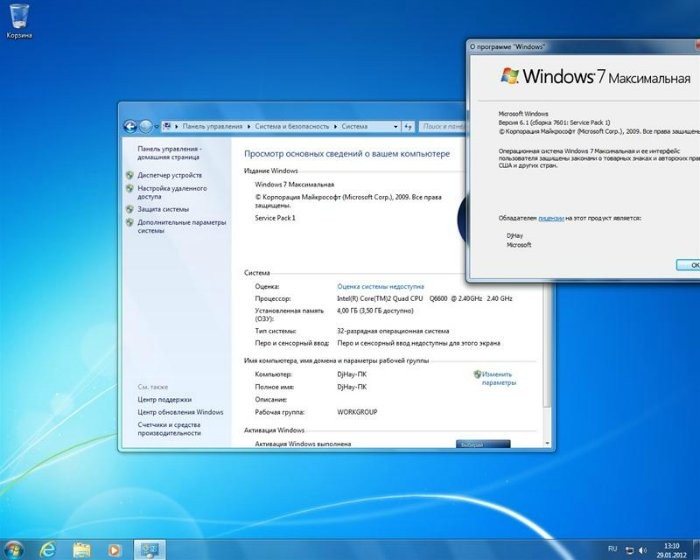Viewport: 700px width, 560px height.
Task: Click the processor value Intel(R) Core(TM)2 Quad
Action: click(x=425, y=299)
